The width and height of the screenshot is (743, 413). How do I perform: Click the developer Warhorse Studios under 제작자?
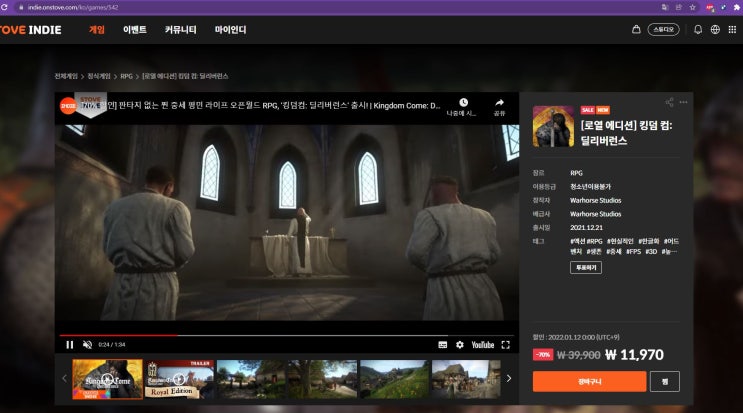pyautogui.click(x=595, y=200)
